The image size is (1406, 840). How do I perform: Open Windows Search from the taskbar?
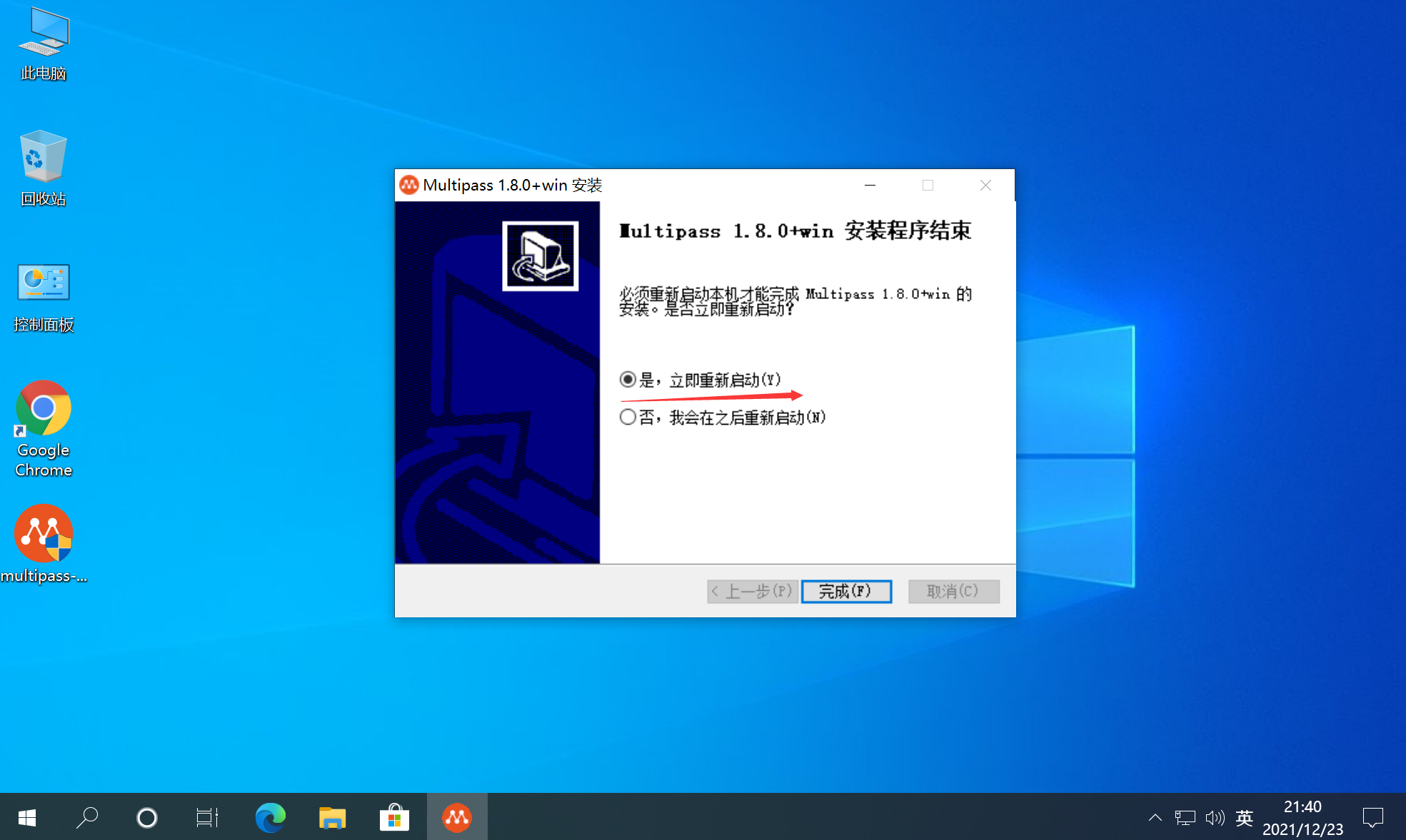pos(87,817)
